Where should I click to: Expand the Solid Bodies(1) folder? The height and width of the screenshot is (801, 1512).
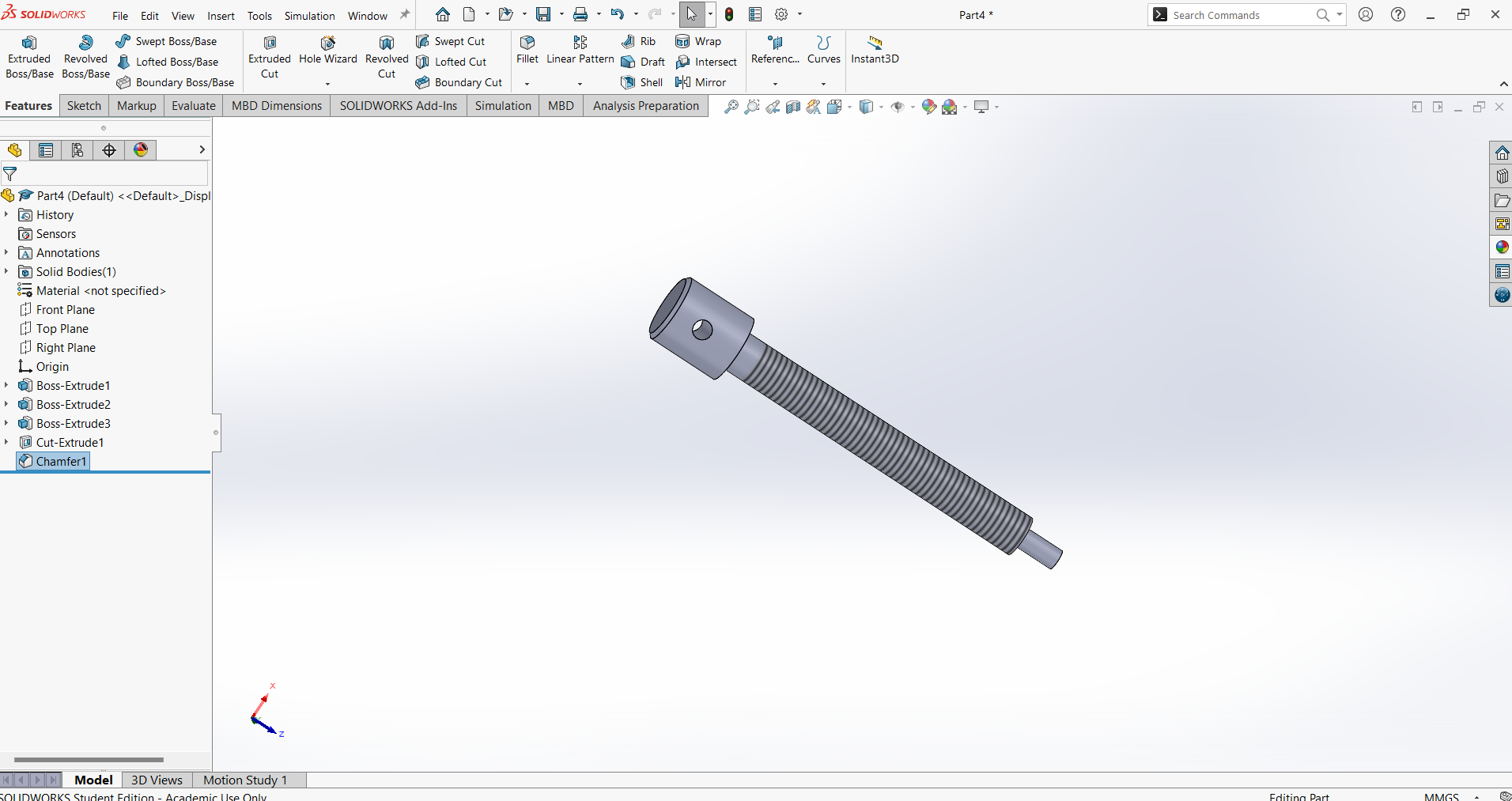(6, 271)
